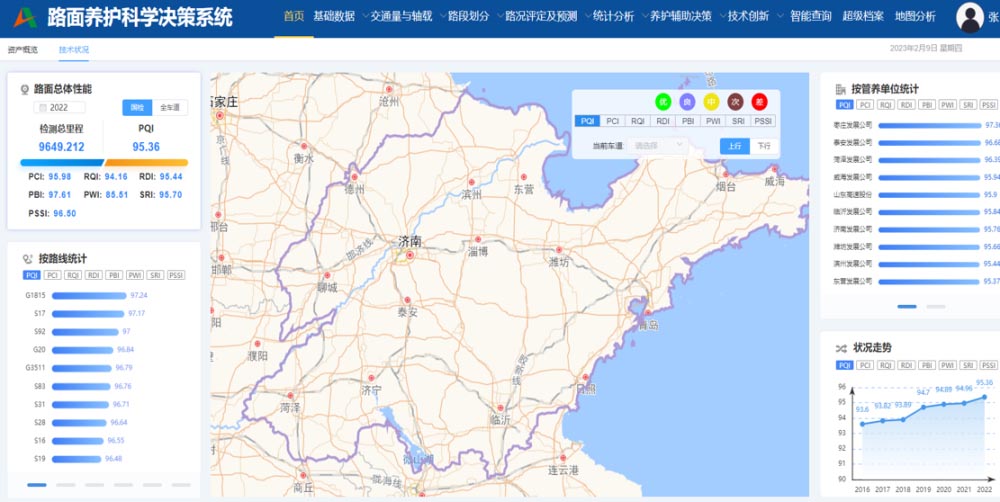1000x502 pixels.
Task: Click the 2022 data point on trend chart
Action: [x=984, y=397]
